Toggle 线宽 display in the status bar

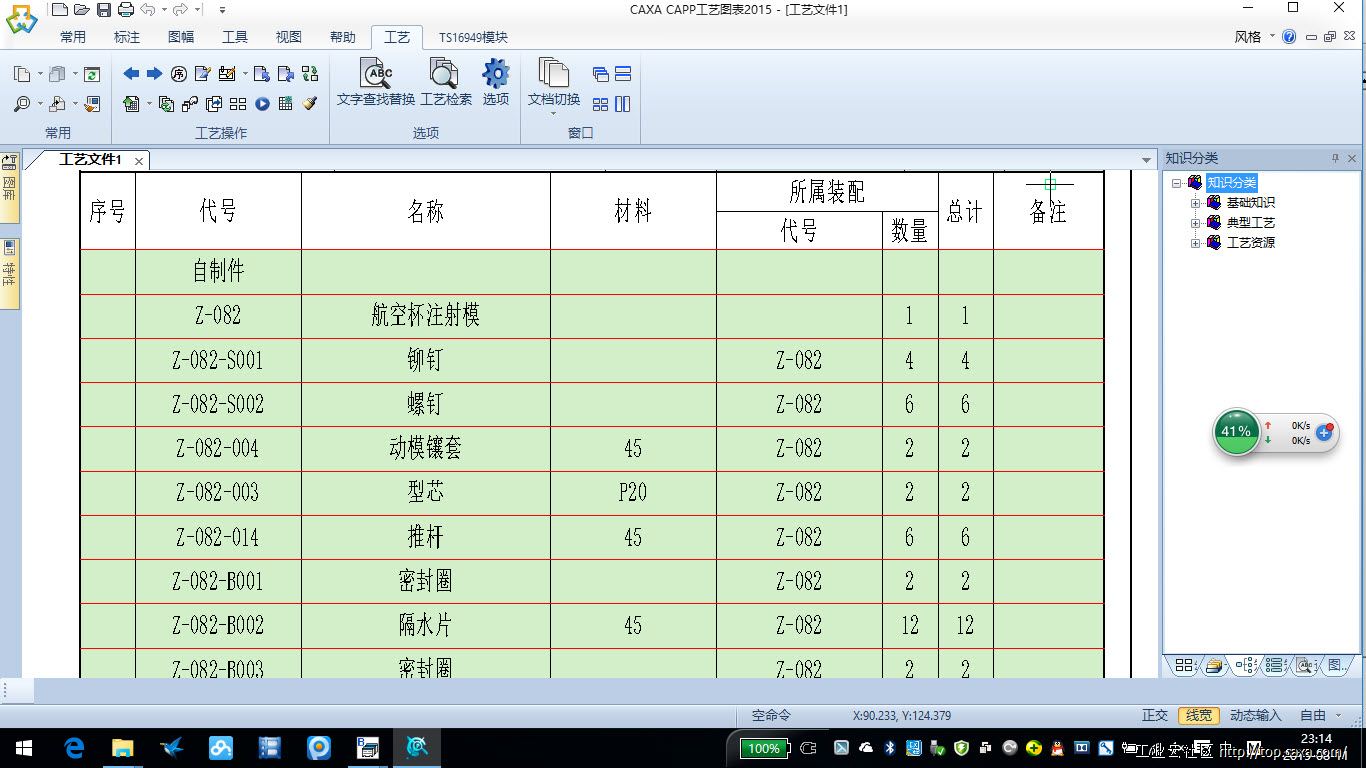click(x=1198, y=715)
